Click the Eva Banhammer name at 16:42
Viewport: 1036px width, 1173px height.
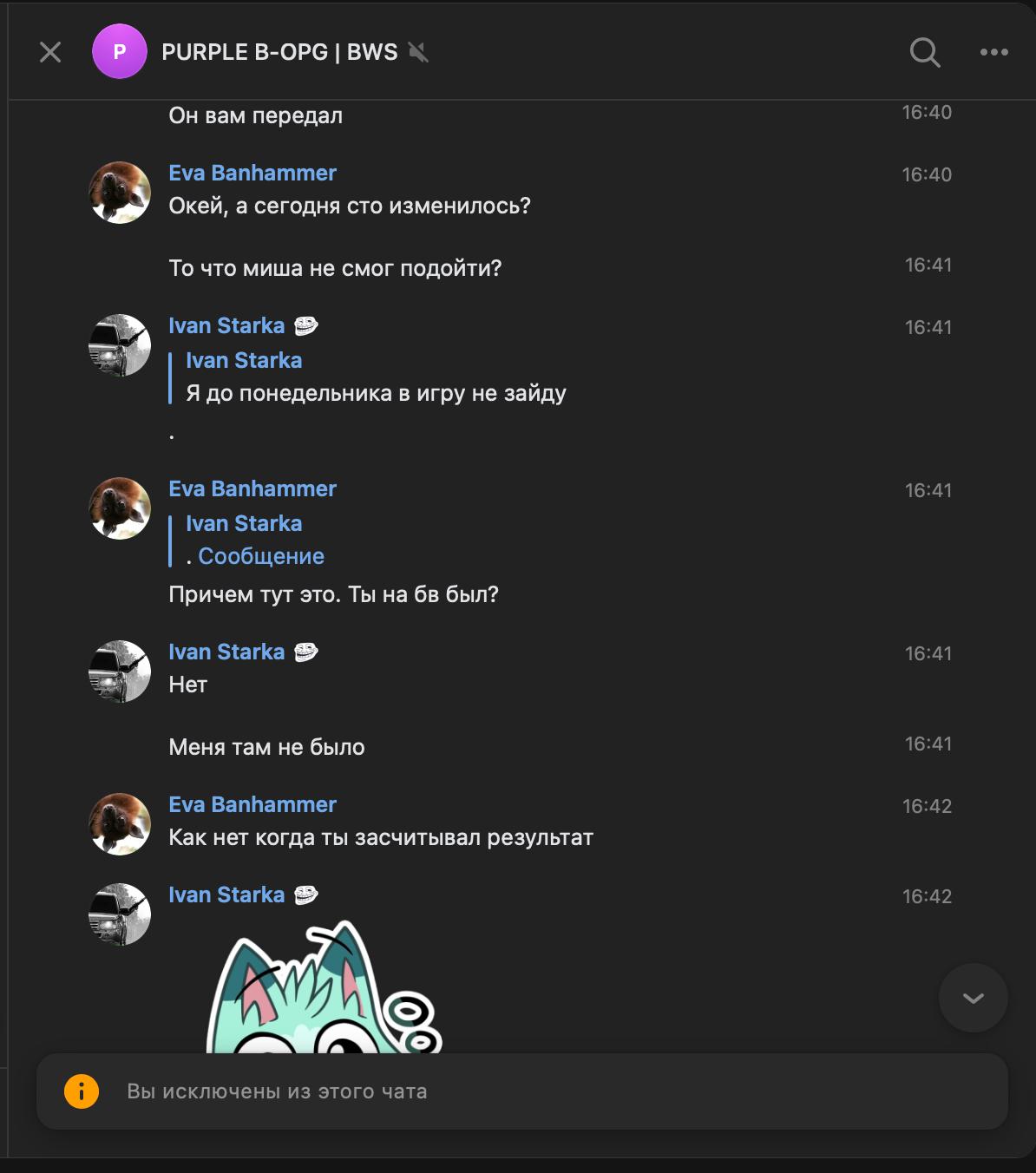point(252,804)
